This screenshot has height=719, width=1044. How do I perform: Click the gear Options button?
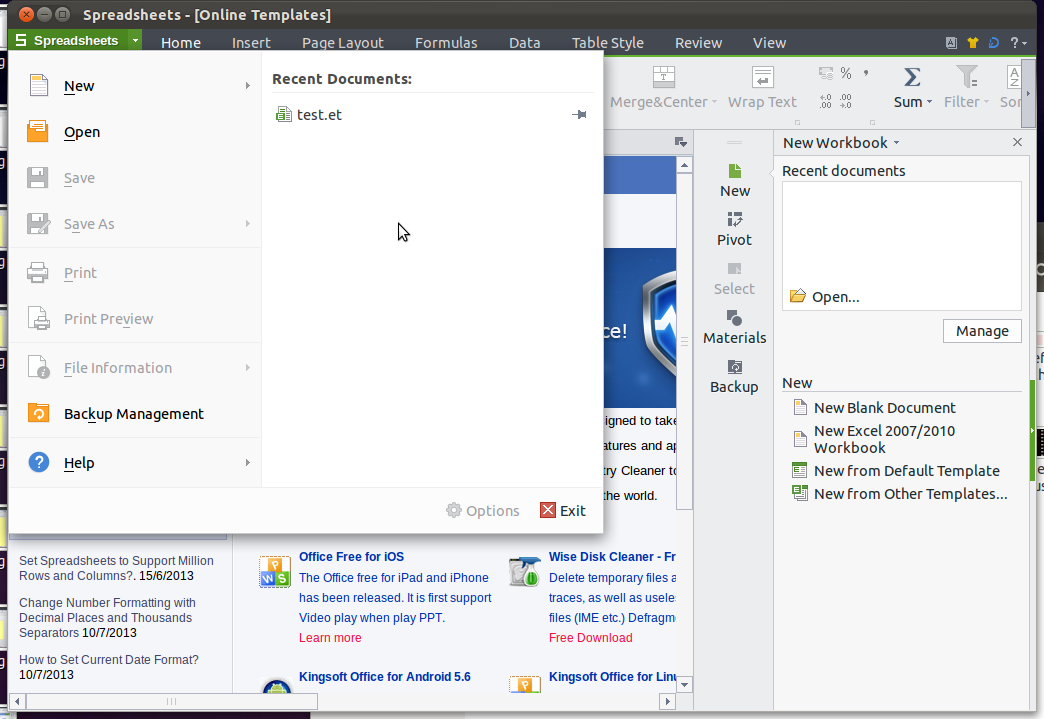(x=483, y=510)
